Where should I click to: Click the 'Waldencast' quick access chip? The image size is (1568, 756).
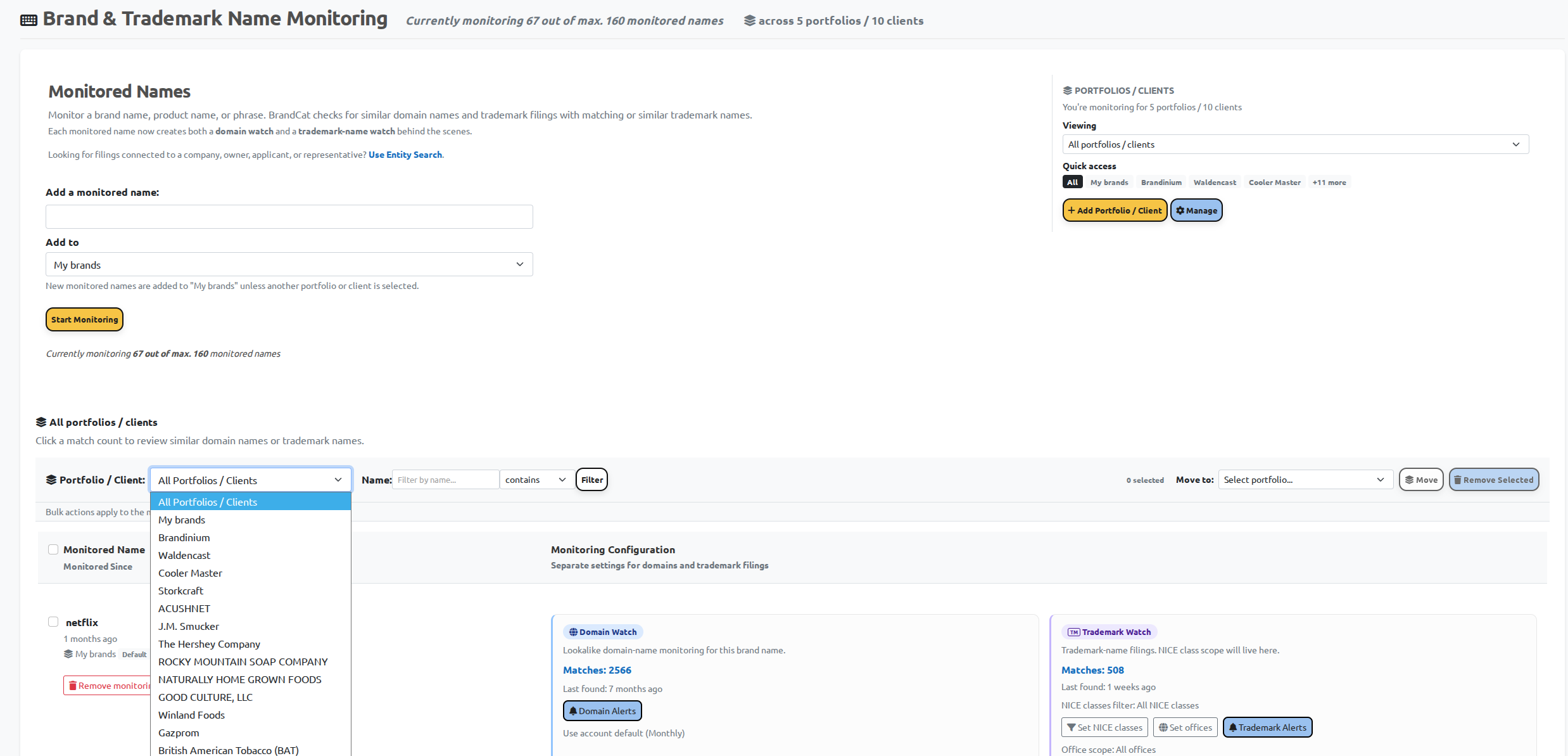[1214, 182]
